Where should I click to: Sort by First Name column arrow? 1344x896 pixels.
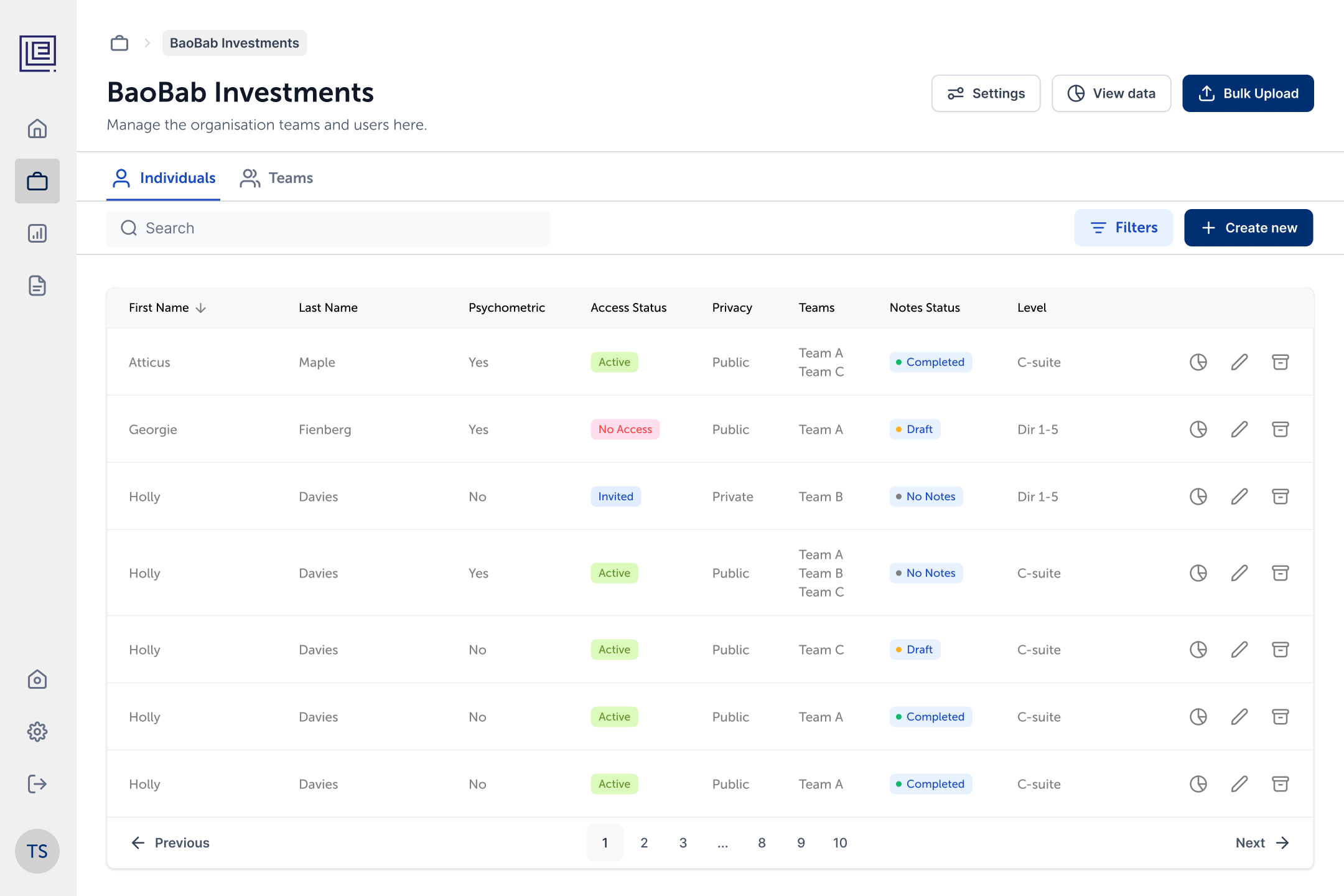[200, 308]
